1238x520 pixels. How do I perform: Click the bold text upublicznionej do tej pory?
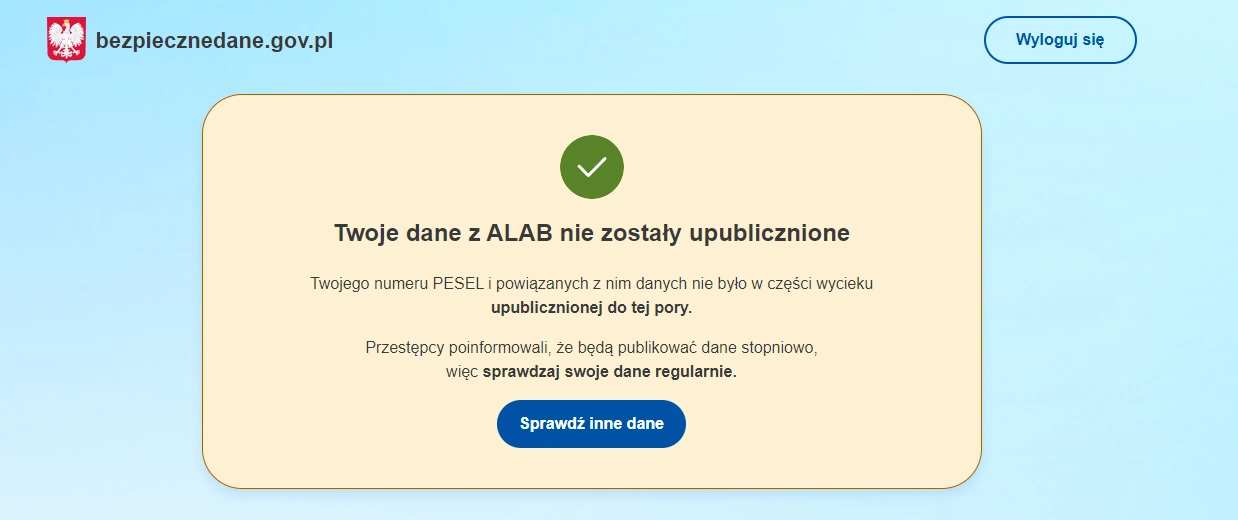[x=592, y=307]
